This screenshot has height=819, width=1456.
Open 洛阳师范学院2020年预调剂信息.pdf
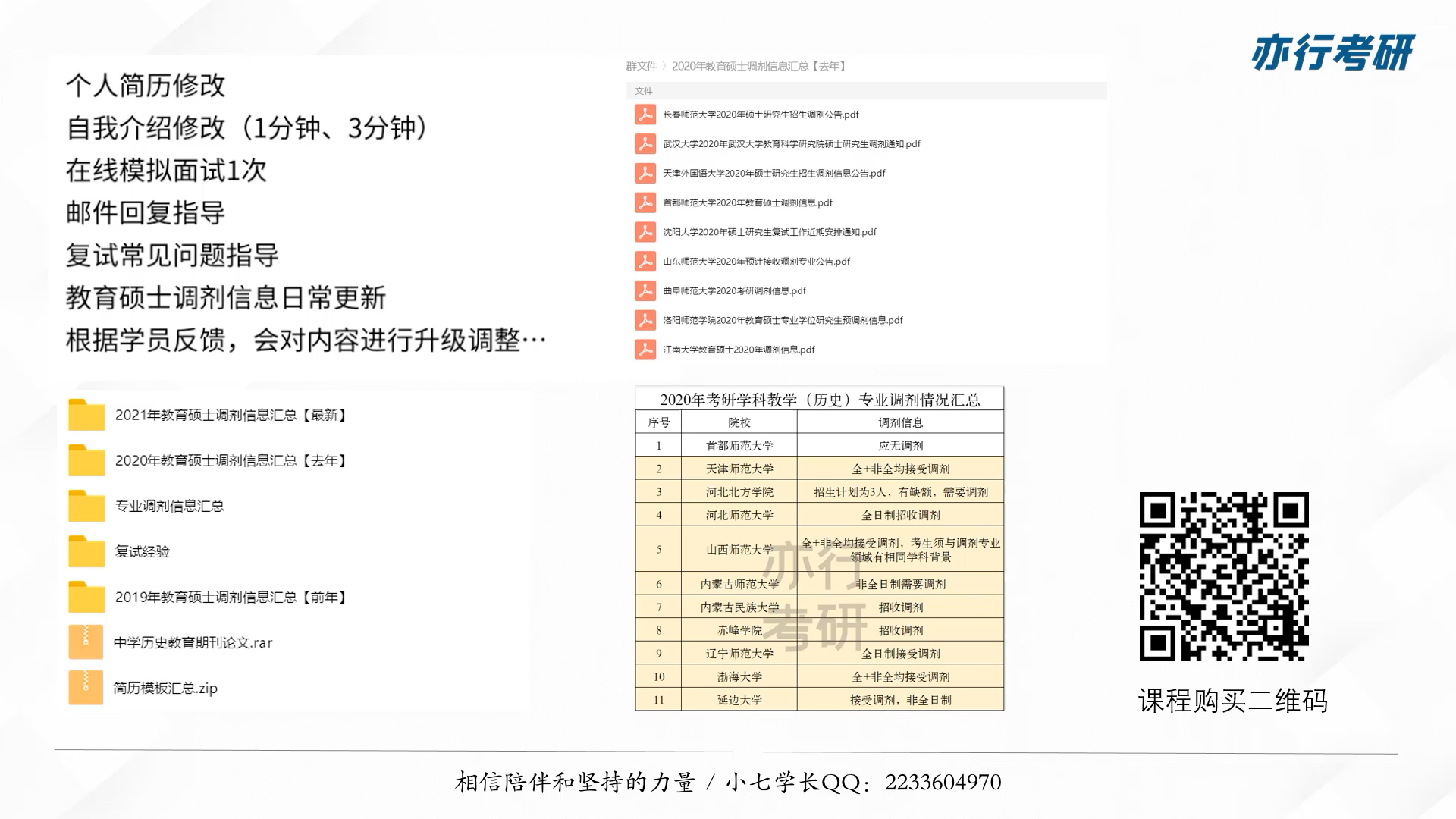point(783,320)
